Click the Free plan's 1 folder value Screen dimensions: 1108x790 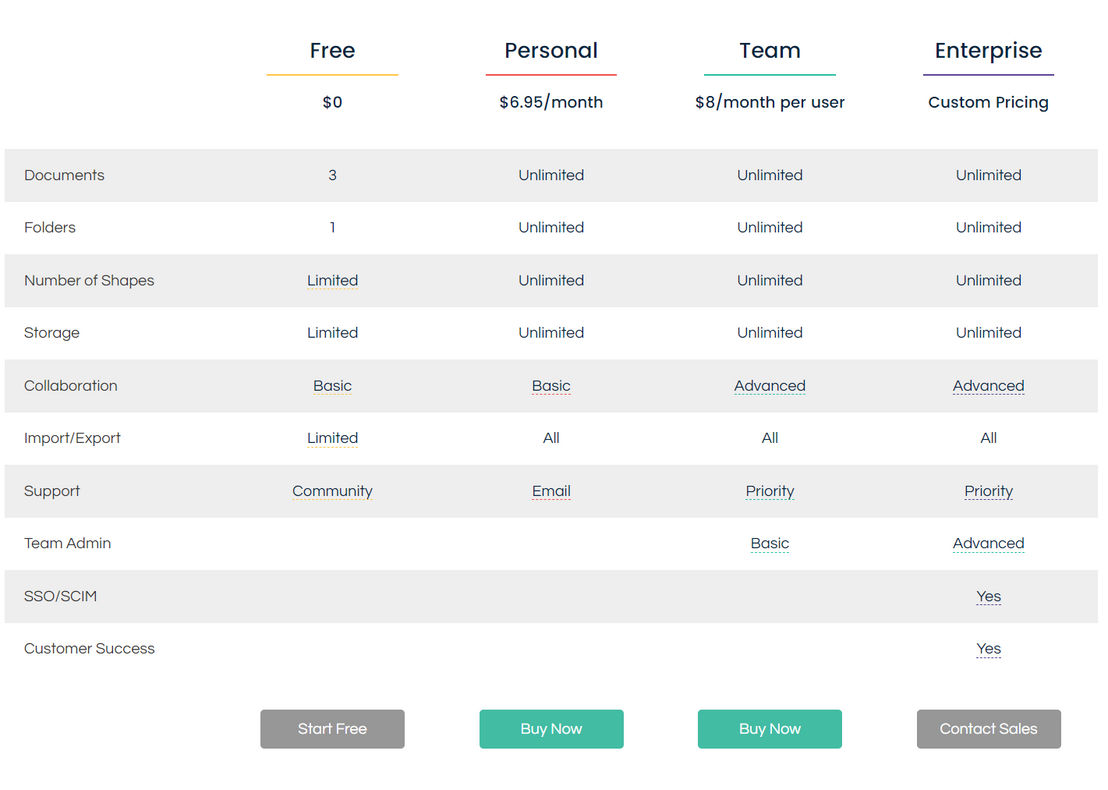click(332, 228)
